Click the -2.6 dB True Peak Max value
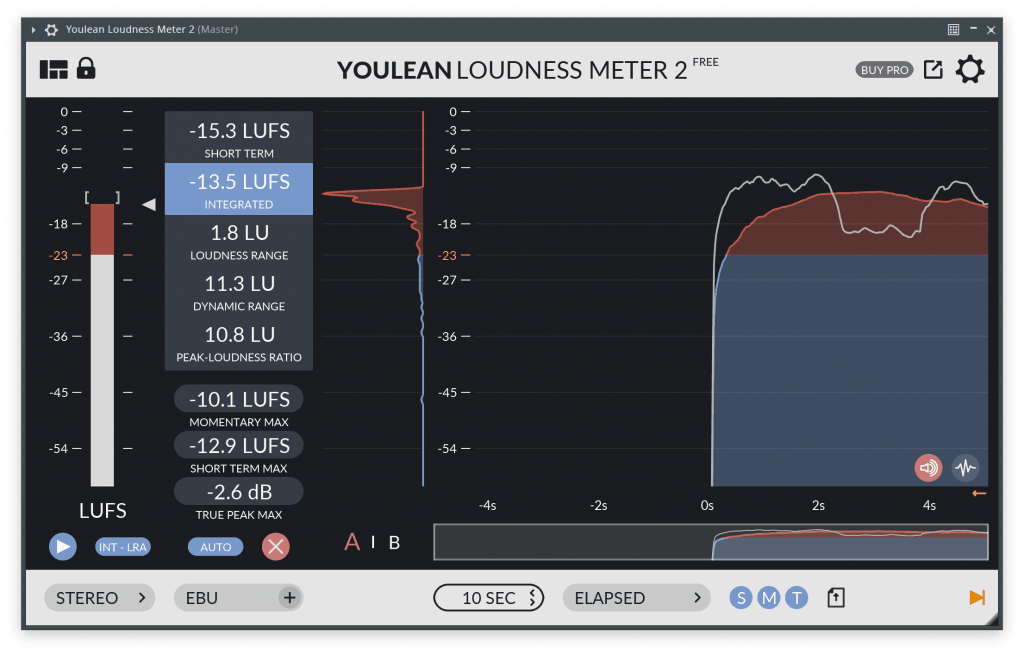 pyautogui.click(x=239, y=492)
